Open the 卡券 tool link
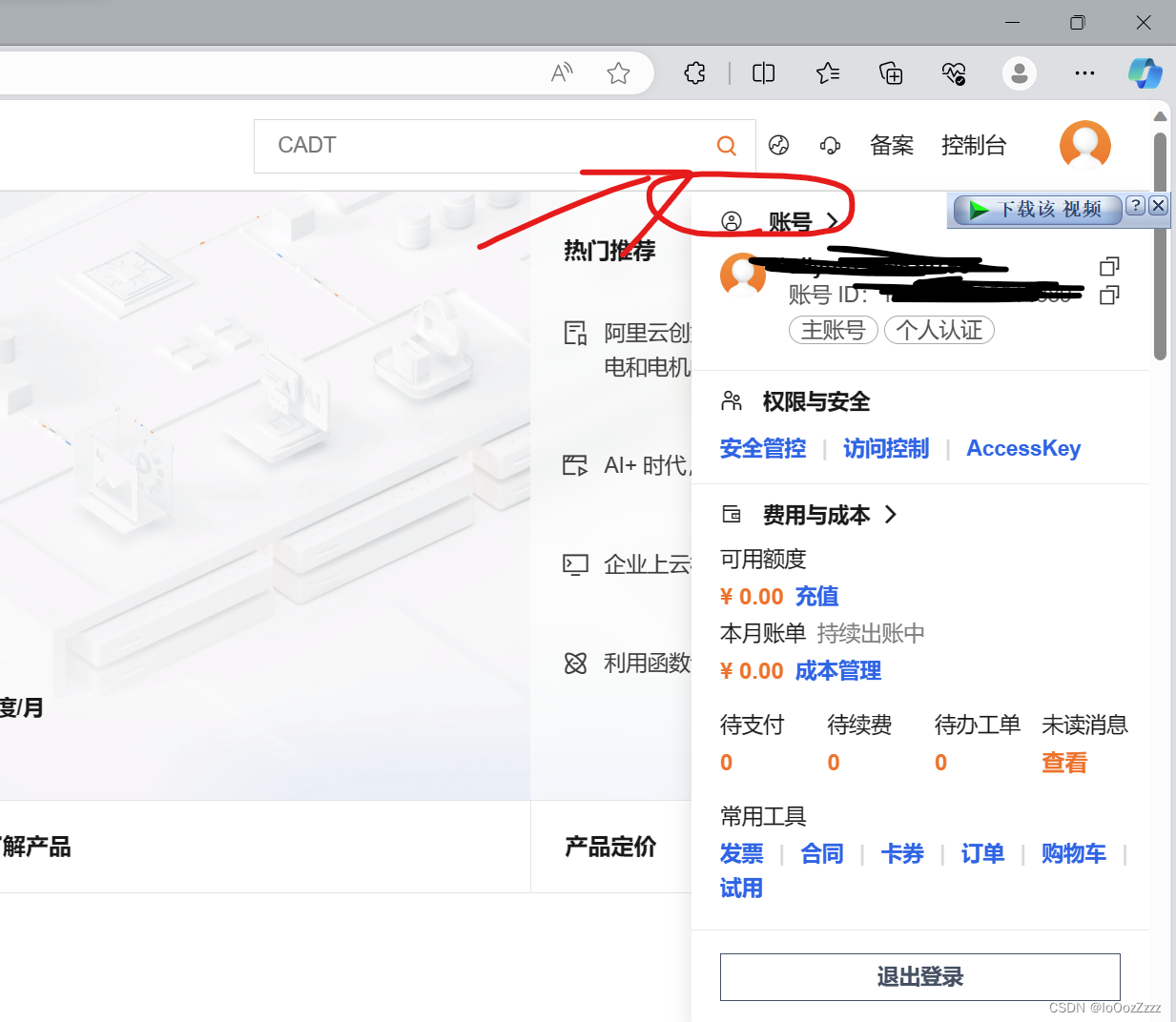Viewport: 1176px width, 1022px height. pyautogui.click(x=902, y=853)
